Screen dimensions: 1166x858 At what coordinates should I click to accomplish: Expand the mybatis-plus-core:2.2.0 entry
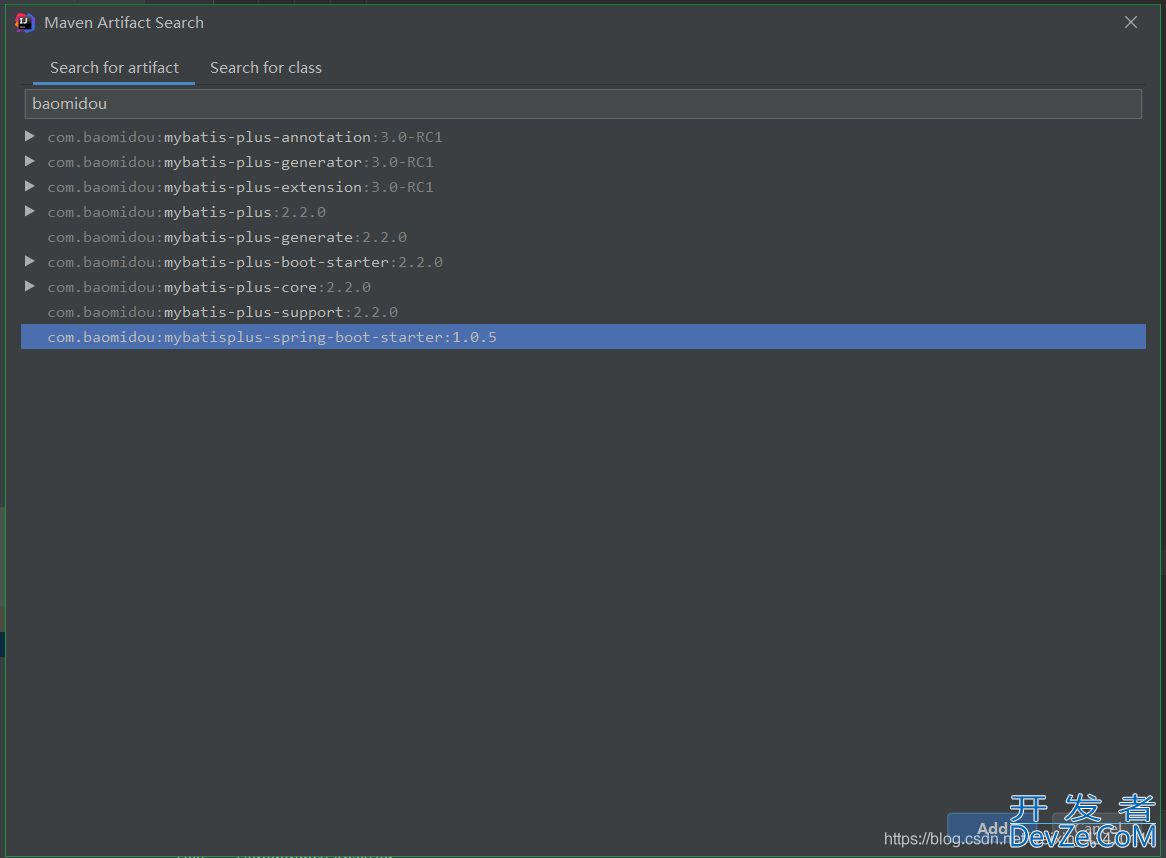point(30,286)
